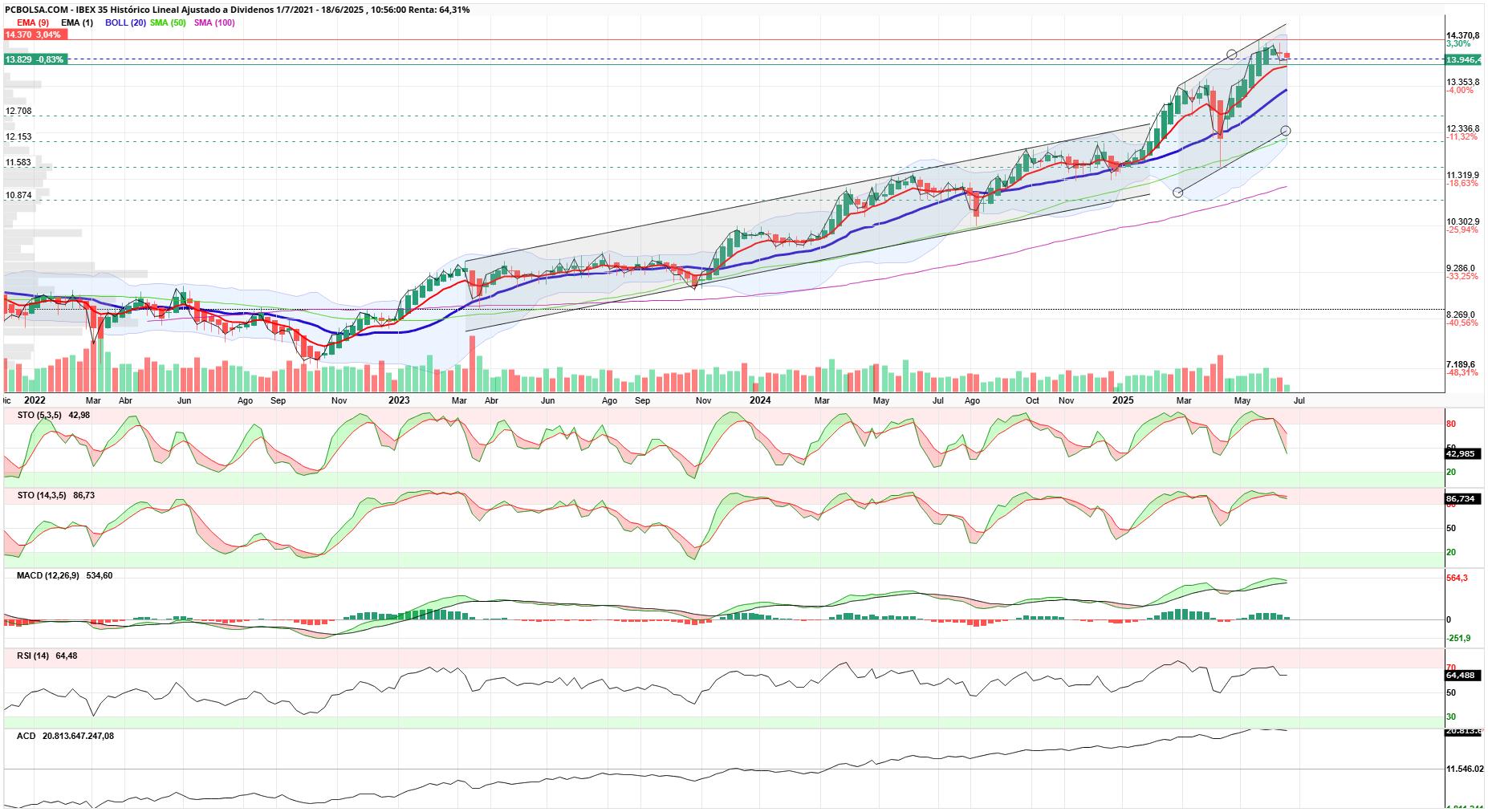The height and width of the screenshot is (812, 1488).
Task: Click the 86,734 stochastic value tag
Action: tap(1461, 498)
